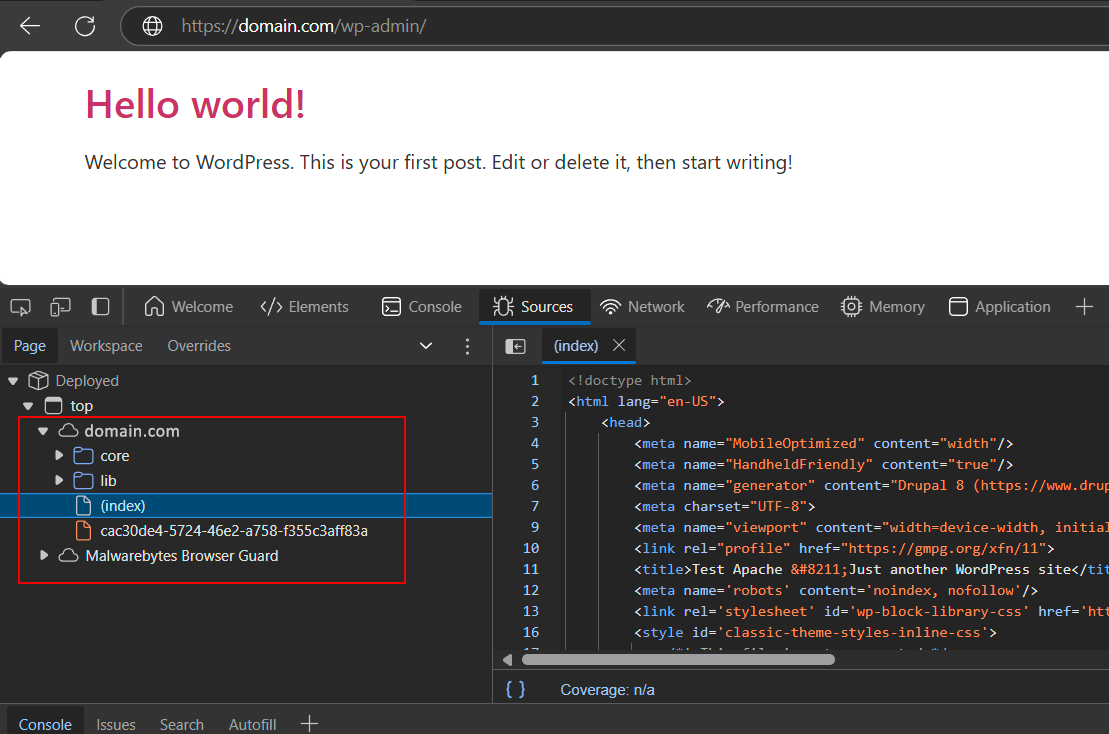Viewport: 1109px width, 734px height.
Task: Click the dock placement icon
Action: [x=99, y=306]
